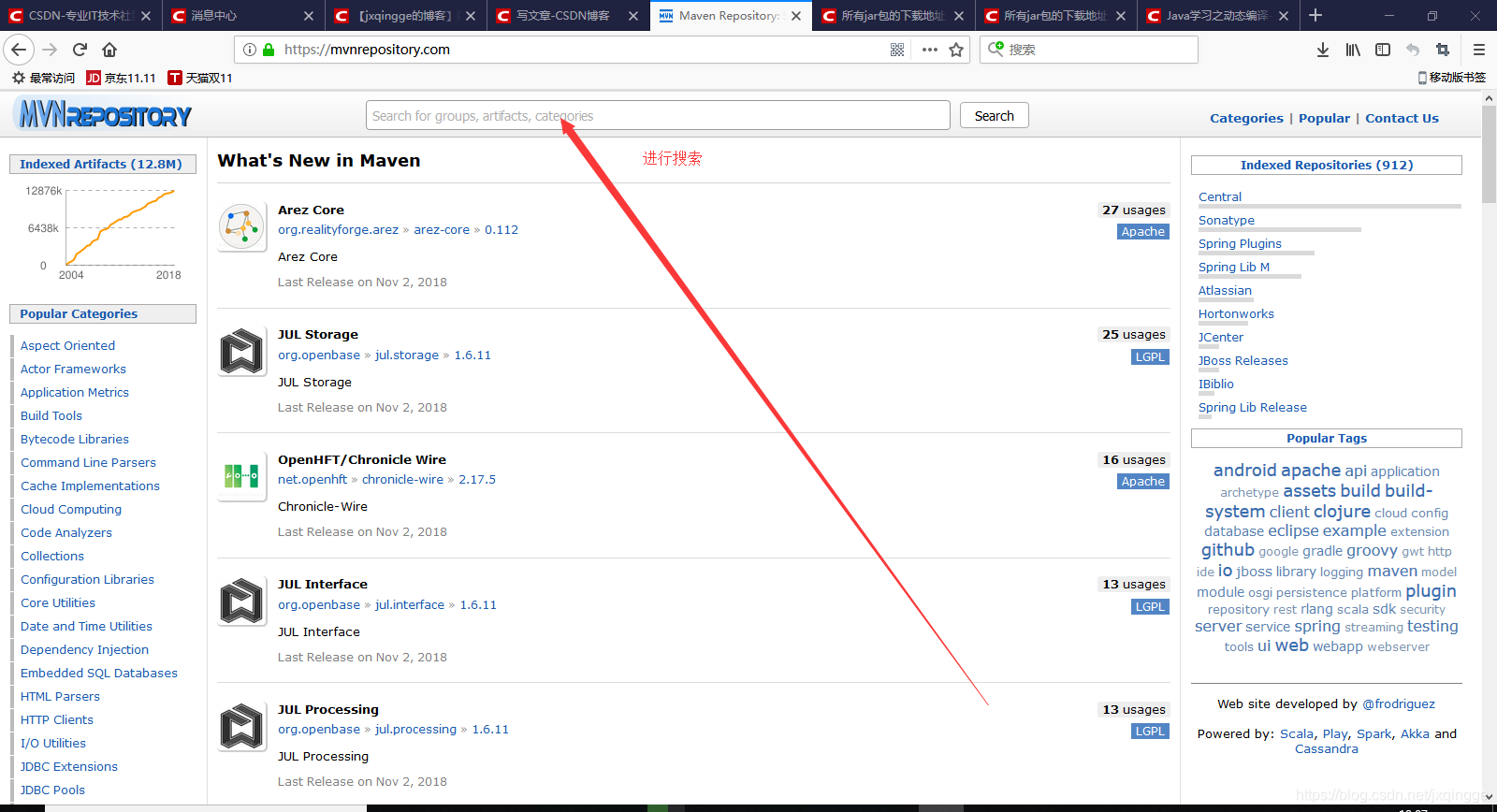Select the text 'JUL Interface' description
The image size is (1497, 812).
point(318,631)
